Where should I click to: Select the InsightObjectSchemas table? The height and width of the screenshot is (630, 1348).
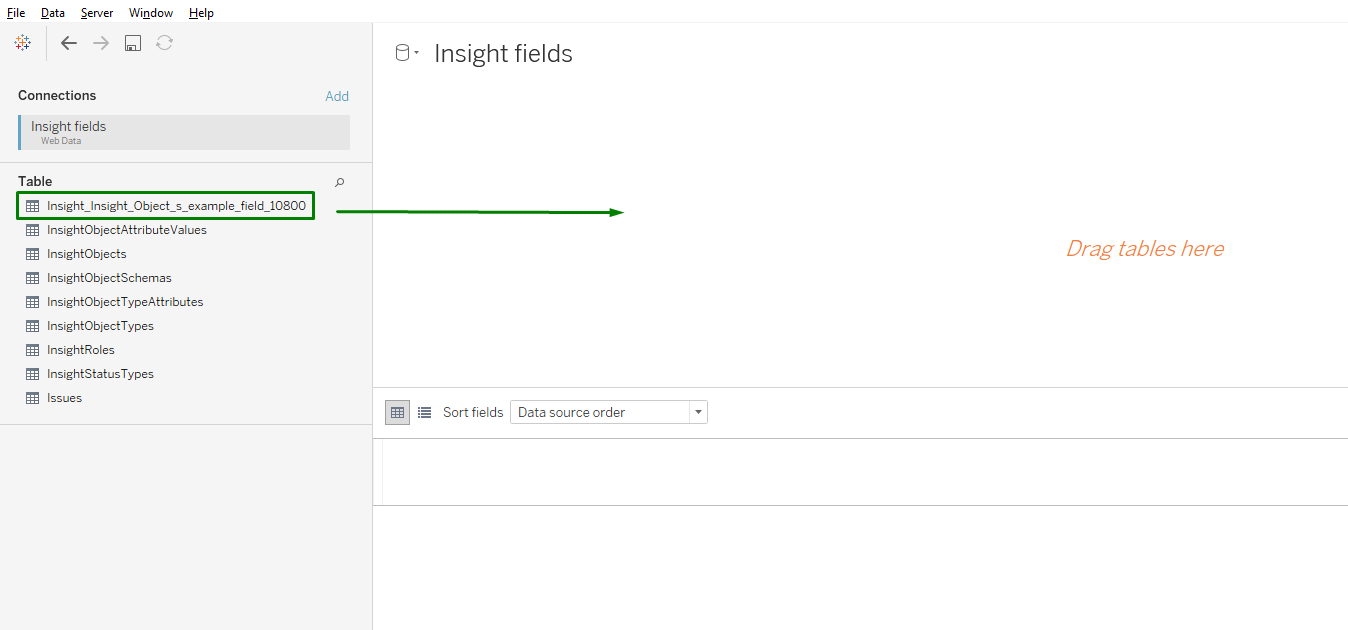pyautogui.click(x=109, y=278)
